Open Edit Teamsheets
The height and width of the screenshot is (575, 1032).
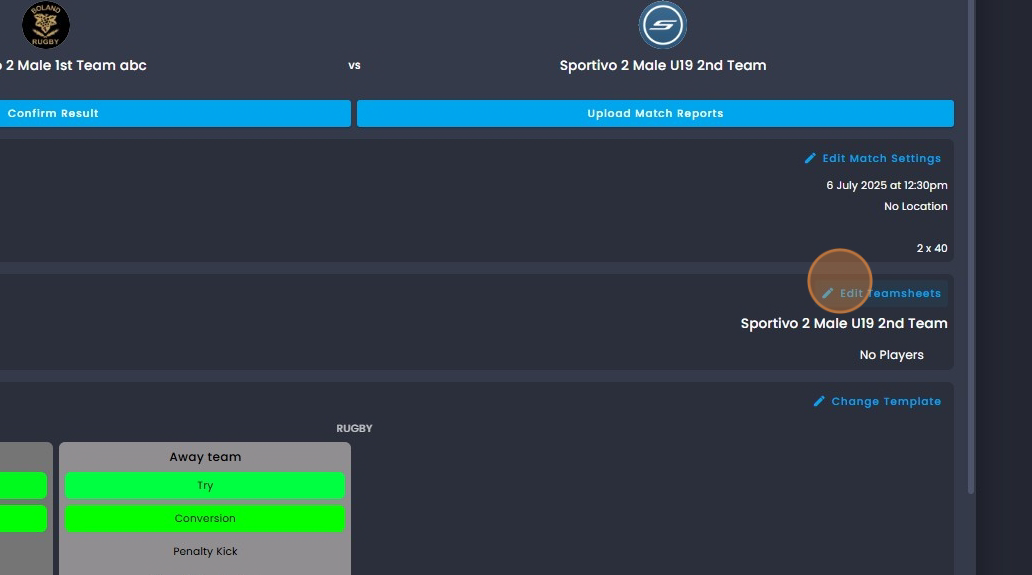tap(882, 293)
